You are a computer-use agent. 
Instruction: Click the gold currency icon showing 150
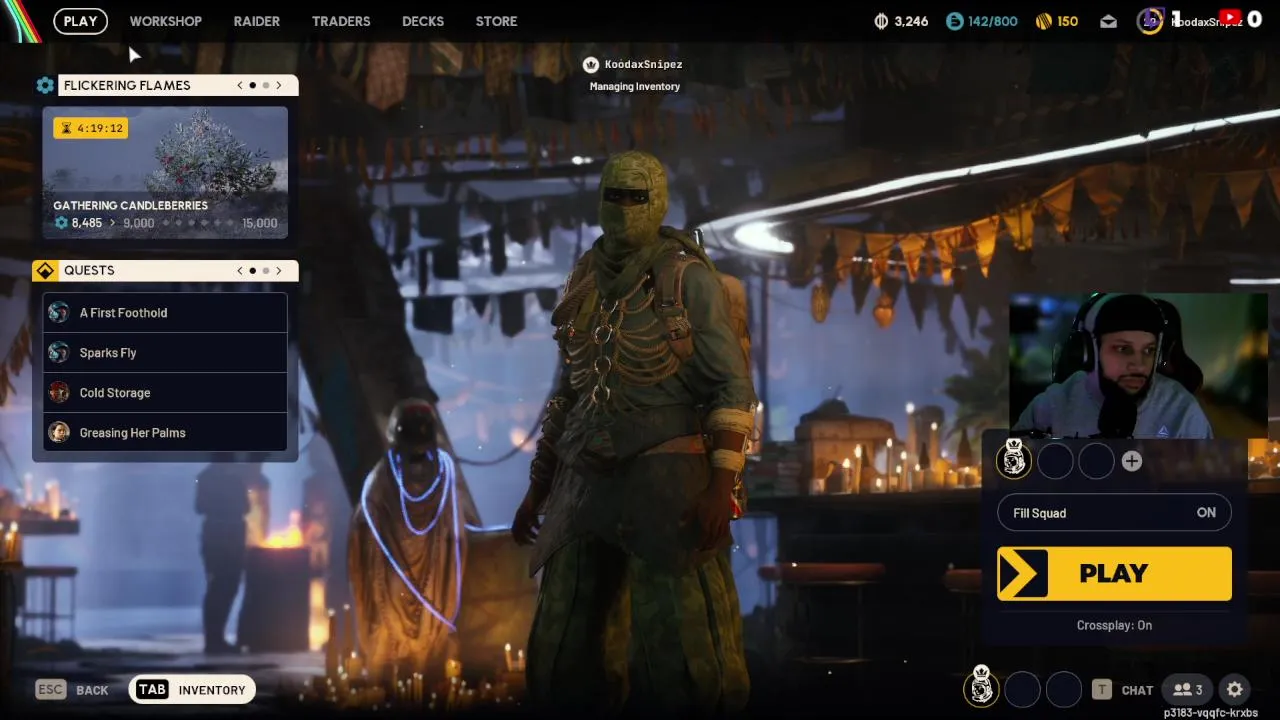click(x=1043, y=21)
